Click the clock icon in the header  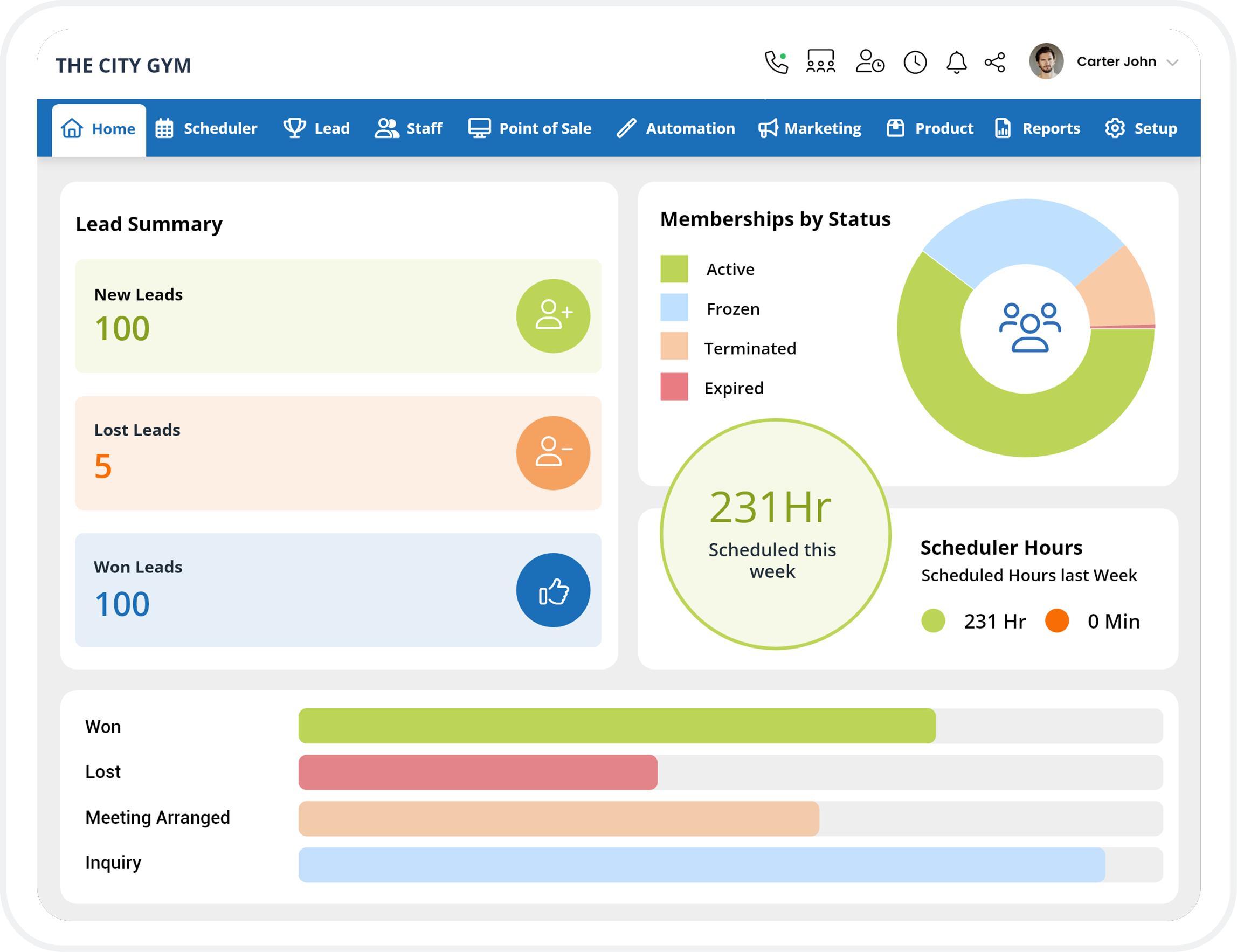pos(914,63)
